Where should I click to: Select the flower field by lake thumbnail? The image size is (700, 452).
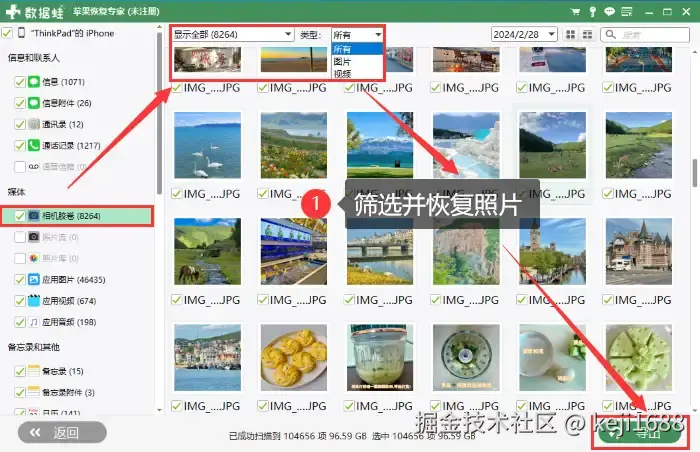pyautogui.click(x=294, y=145)
